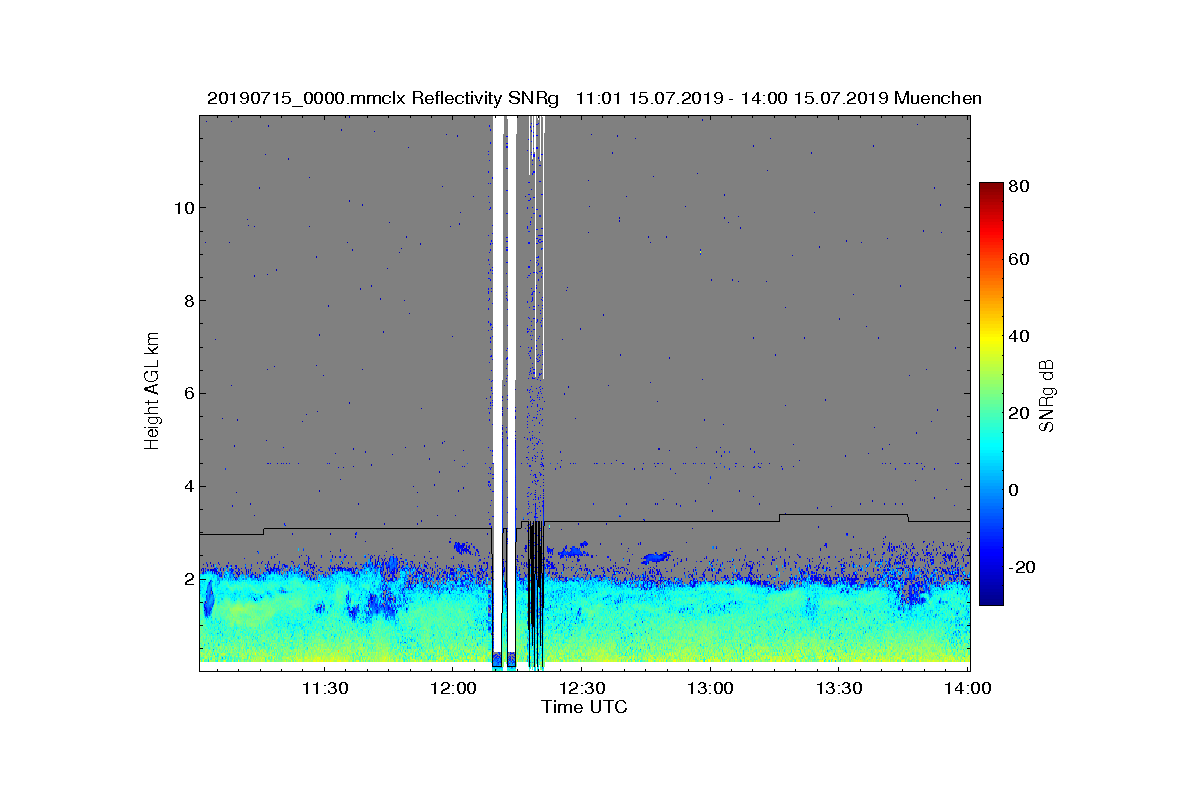The height and width of the screenshot is (800, 1200).
Task: Click the SNRg color scale bar
Action: [991, 394]
